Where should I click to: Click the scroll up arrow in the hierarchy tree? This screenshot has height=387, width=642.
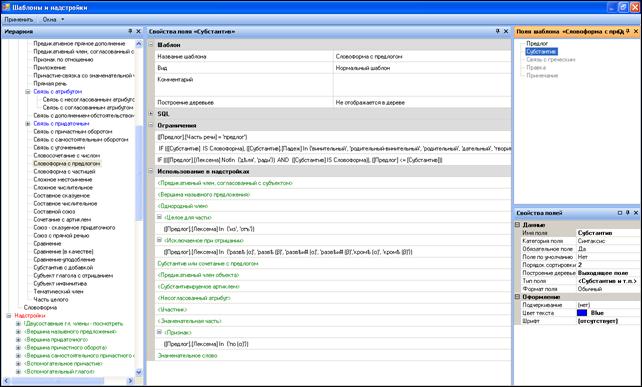(x=139, y=44)
